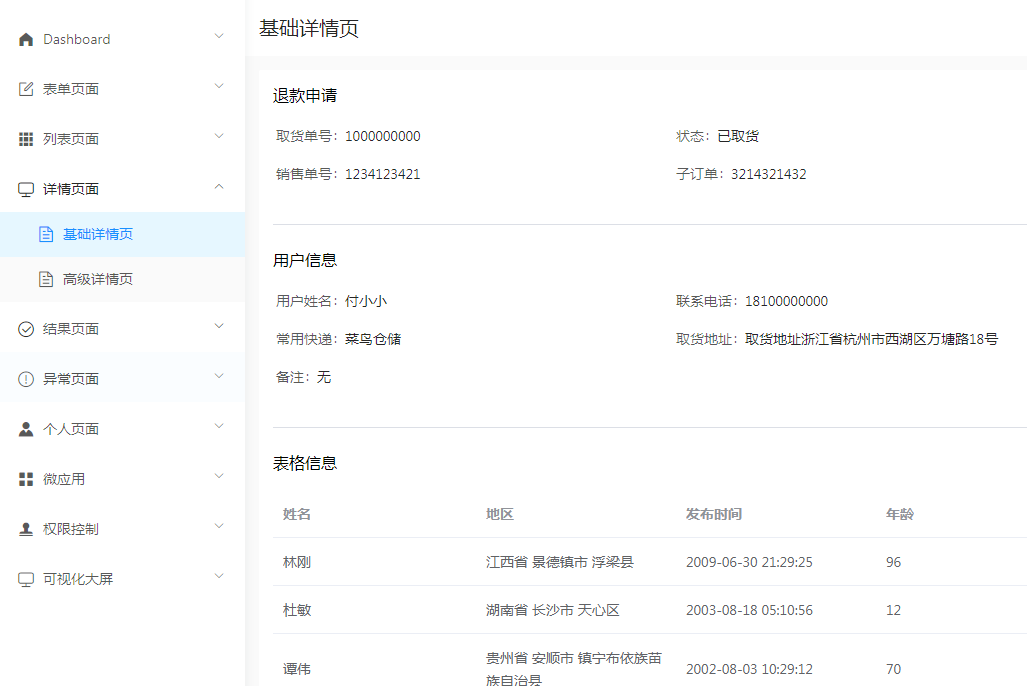Expand the 微应用 chevron
This screenshot has width=1027, height=686.
click(219, 476)
